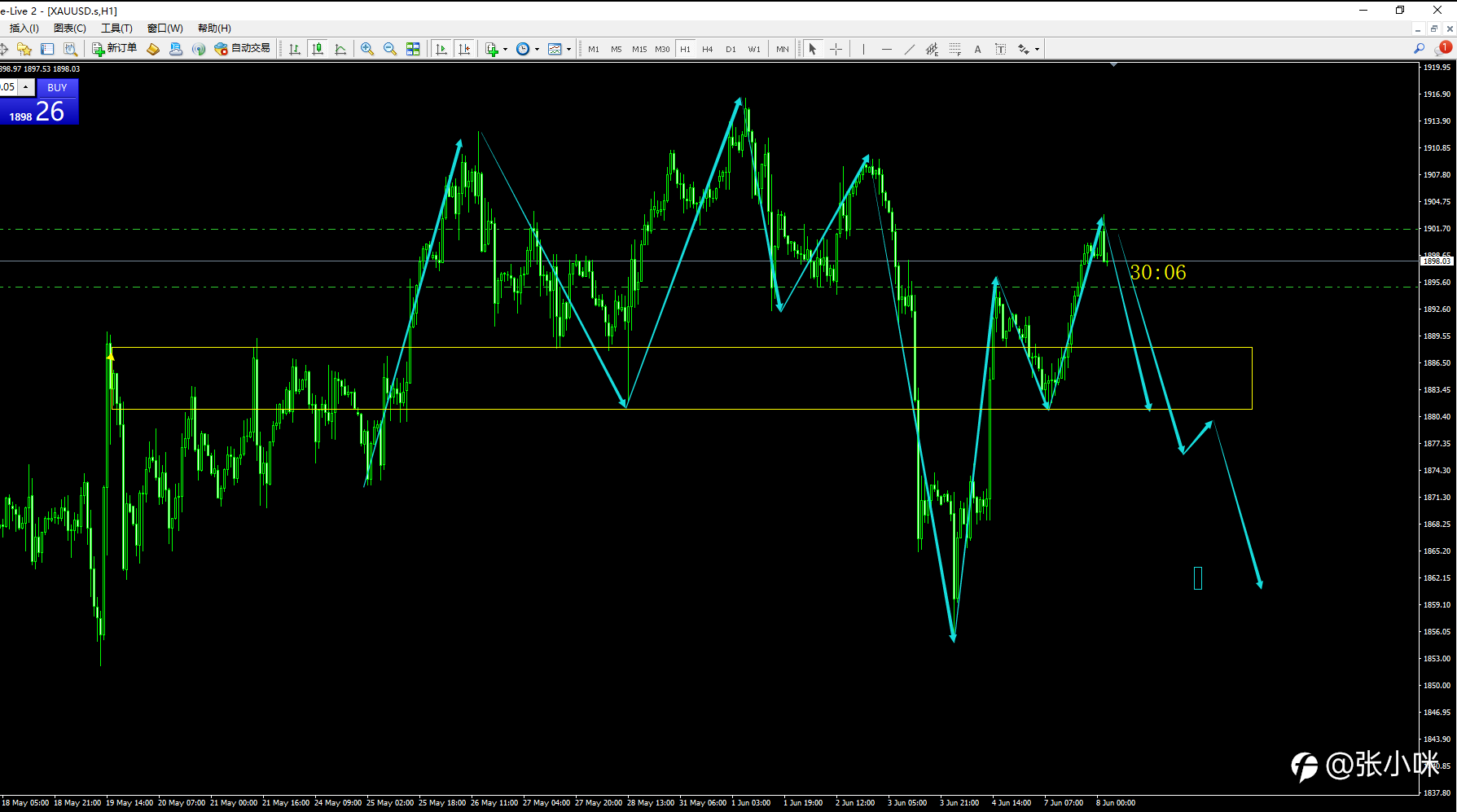The width and height of the screenshot is (1457, 812).
Task: Select the D1 timeframe
Action: click(x=731, y=49)
